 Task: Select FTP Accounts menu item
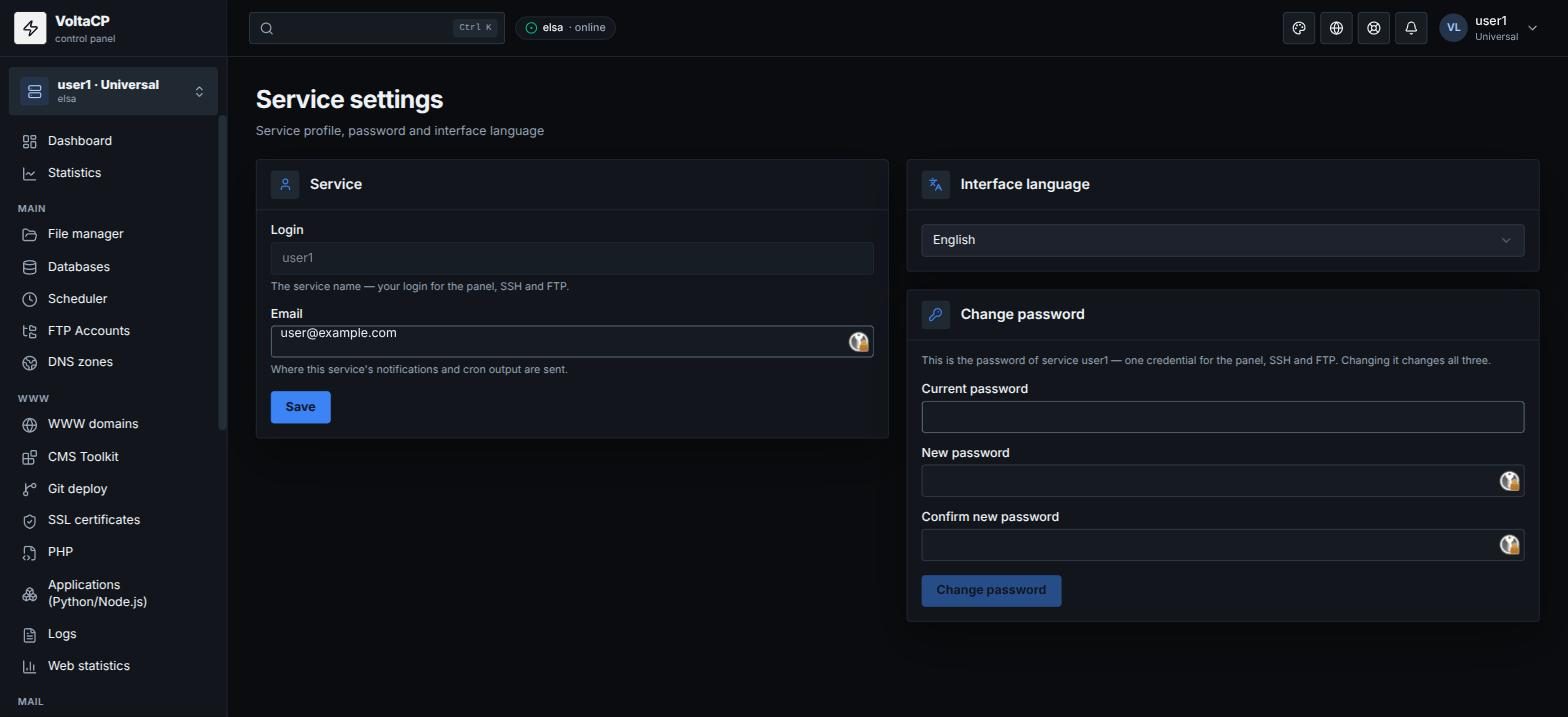pos(113,331)
